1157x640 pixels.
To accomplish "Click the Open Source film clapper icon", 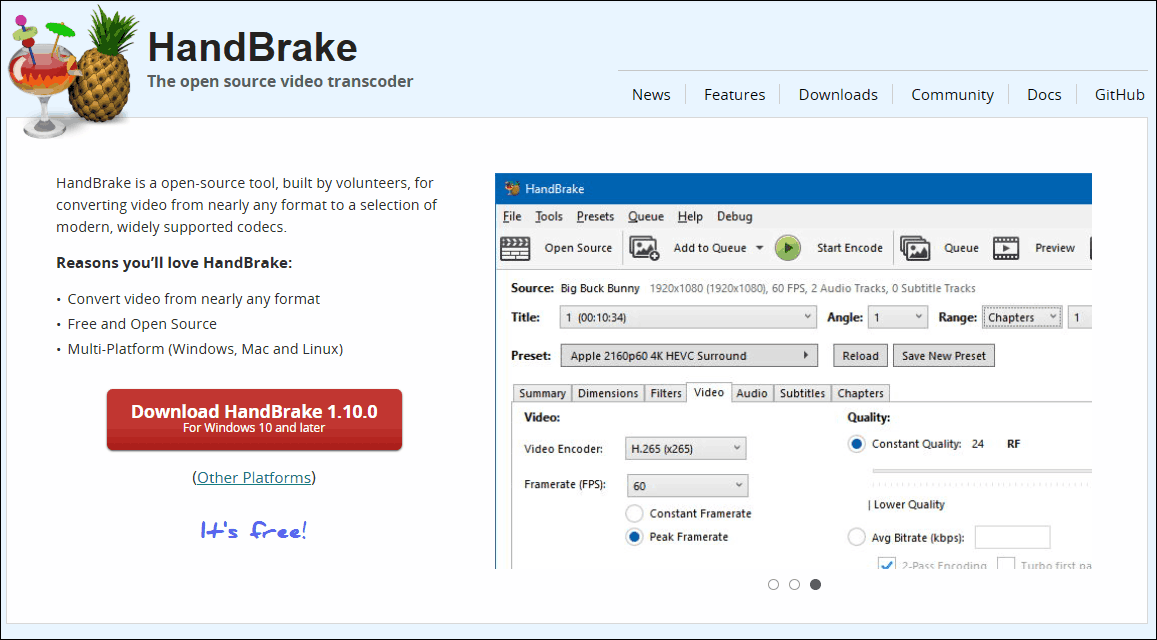I will pyautogui.click(x=515, y=248).
